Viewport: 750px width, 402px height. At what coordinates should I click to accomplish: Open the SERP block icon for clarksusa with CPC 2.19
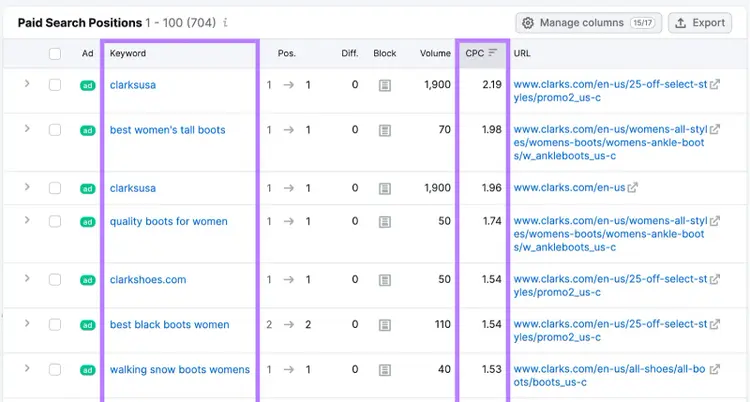[x=385, y=85]
